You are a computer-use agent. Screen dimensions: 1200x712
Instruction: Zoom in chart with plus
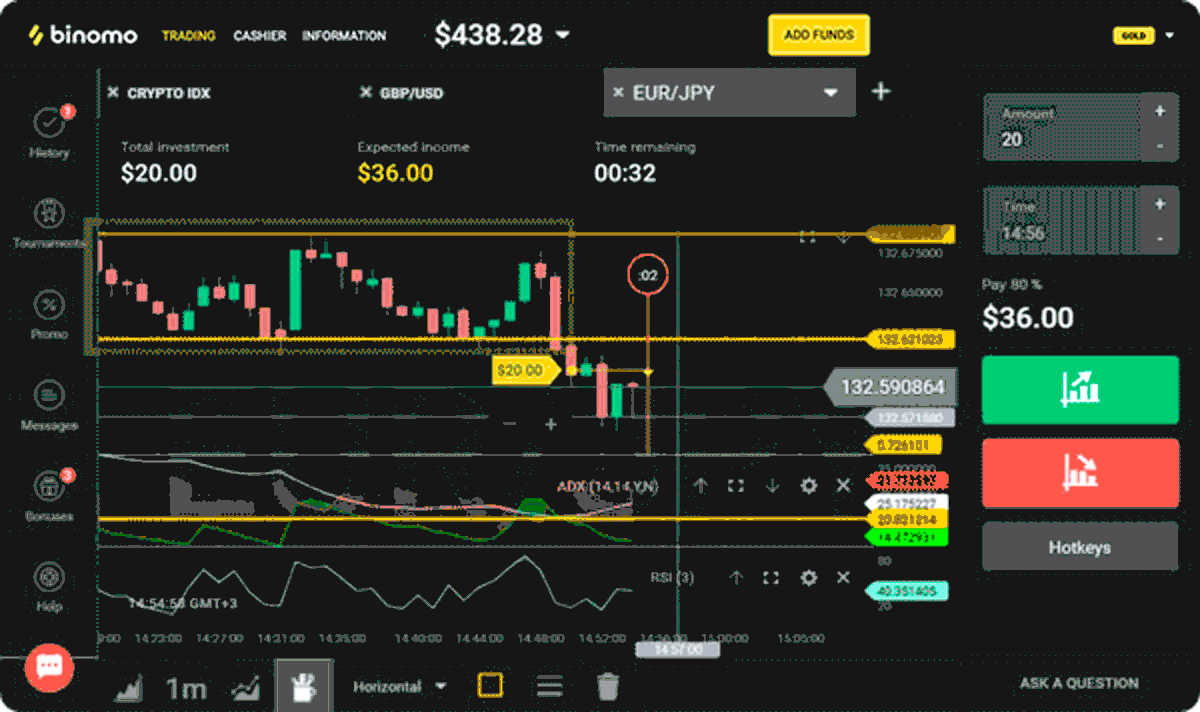tap(550, 424)
